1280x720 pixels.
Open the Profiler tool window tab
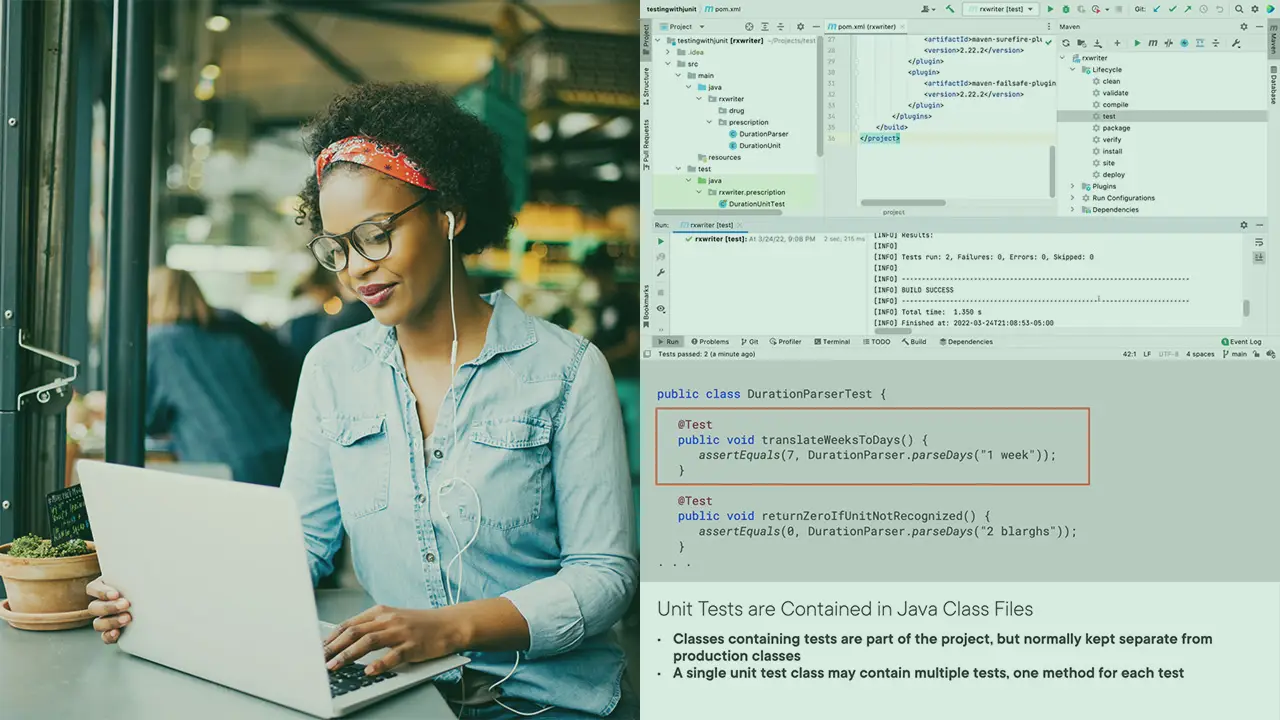pyautogui.click(x=785, y=342)
